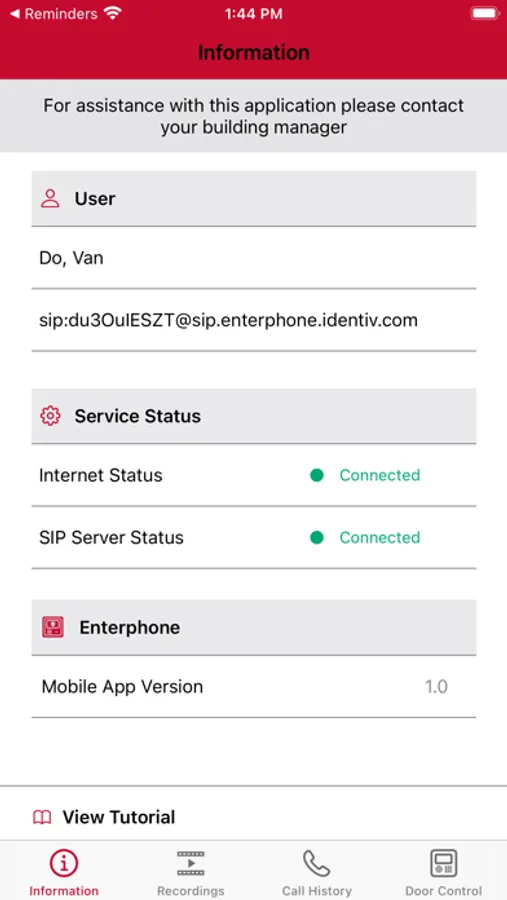Tap the Call History phone icon
The height and width of the screenshot is (900, 507).
click(316, 863)
